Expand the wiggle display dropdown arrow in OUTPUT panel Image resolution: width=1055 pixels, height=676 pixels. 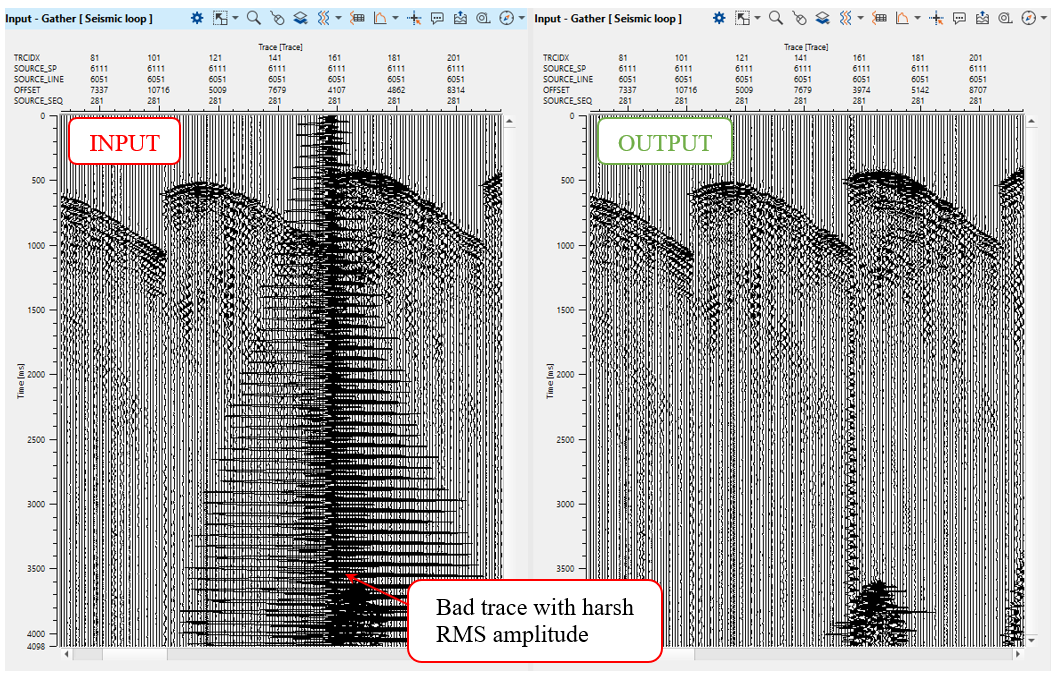859,18
